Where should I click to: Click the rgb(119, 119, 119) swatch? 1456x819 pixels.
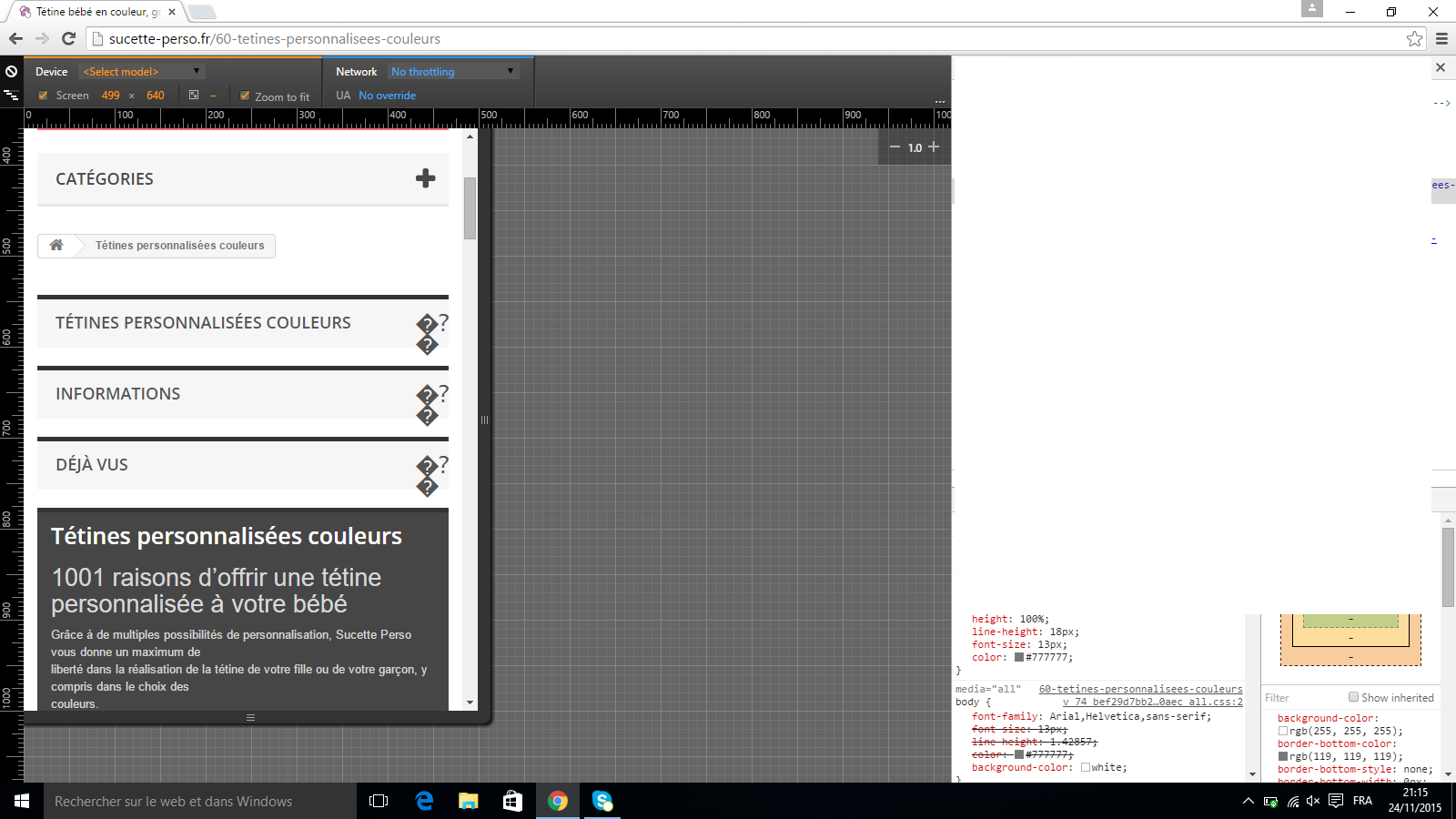click(1283, 756)
